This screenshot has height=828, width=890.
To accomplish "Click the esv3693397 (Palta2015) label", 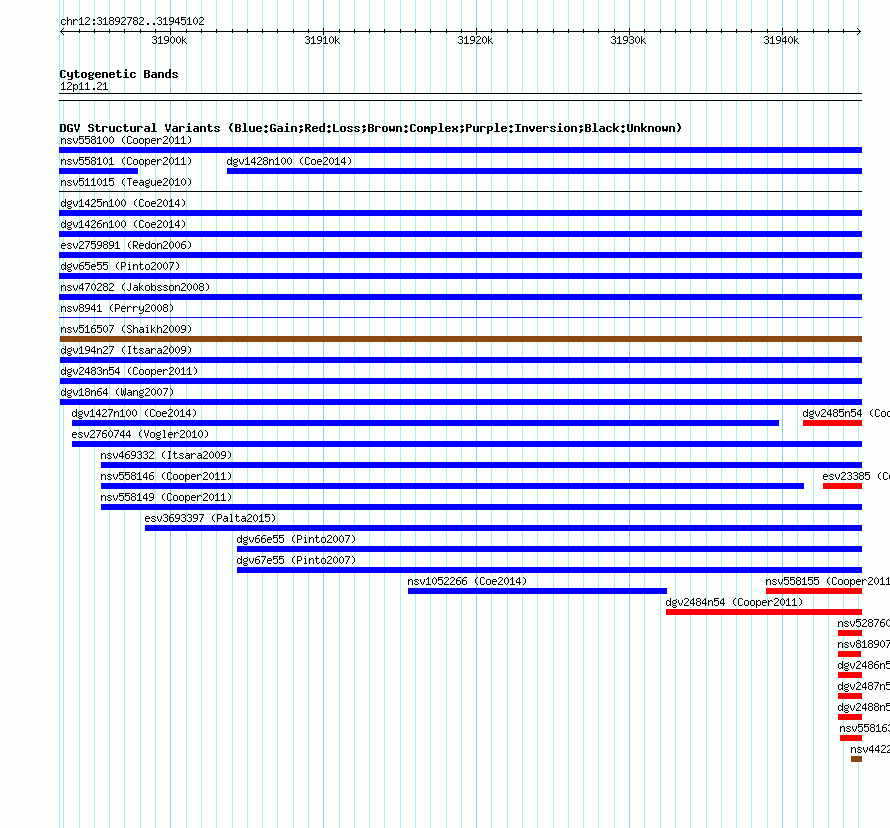I will tap(211, 518).
